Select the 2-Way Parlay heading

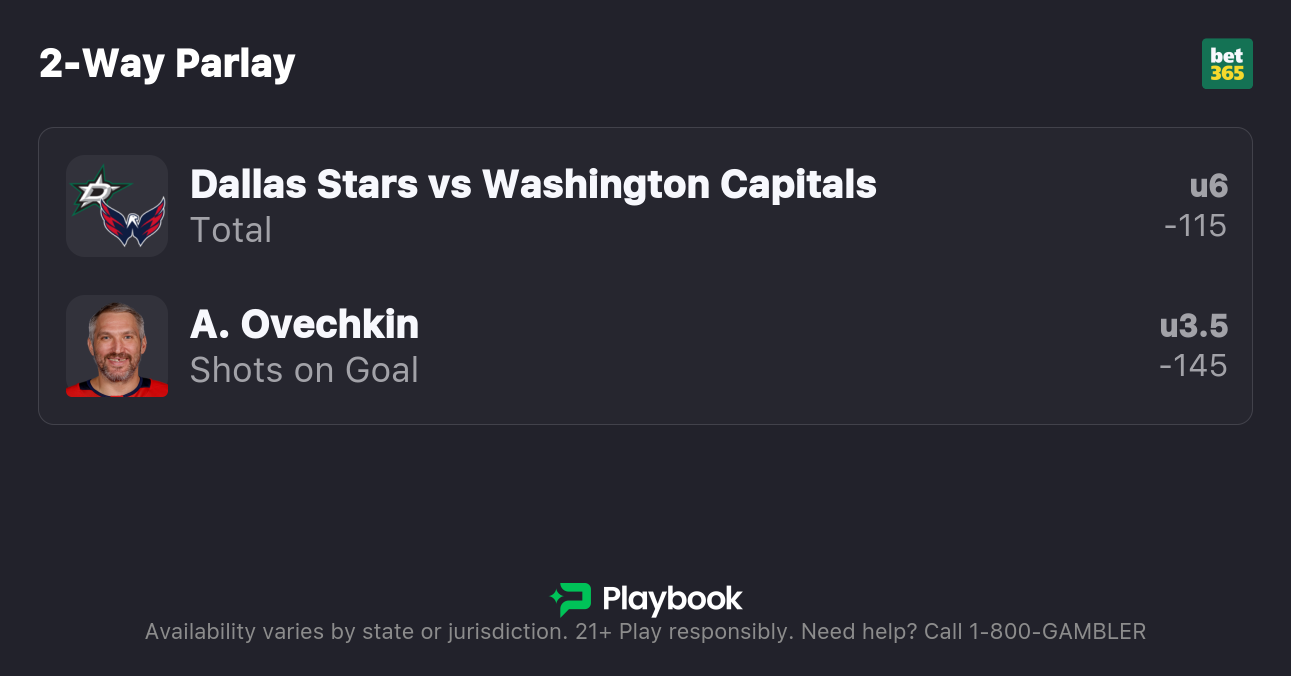(167, 64)
